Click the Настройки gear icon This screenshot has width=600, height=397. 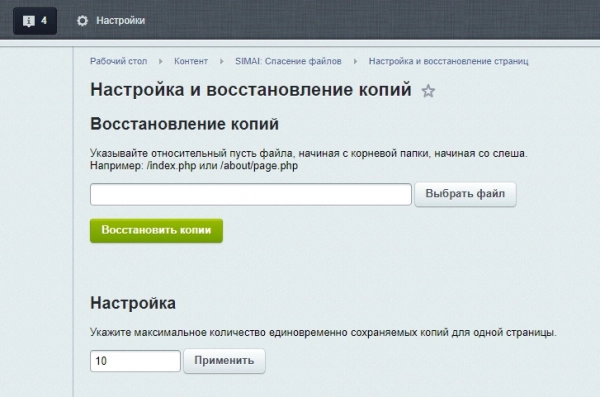pos(82,21)
